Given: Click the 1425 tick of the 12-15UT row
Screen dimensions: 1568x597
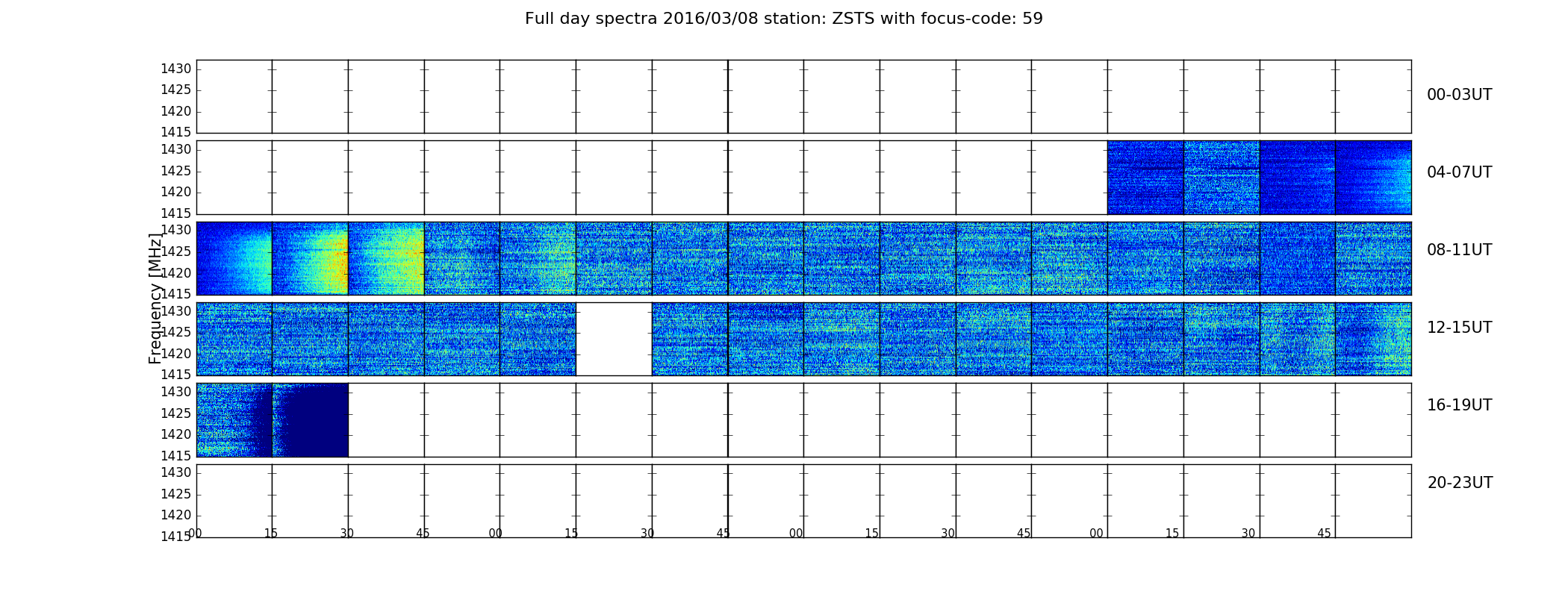Looking at the screenshot, I should [x=176, y=333].
